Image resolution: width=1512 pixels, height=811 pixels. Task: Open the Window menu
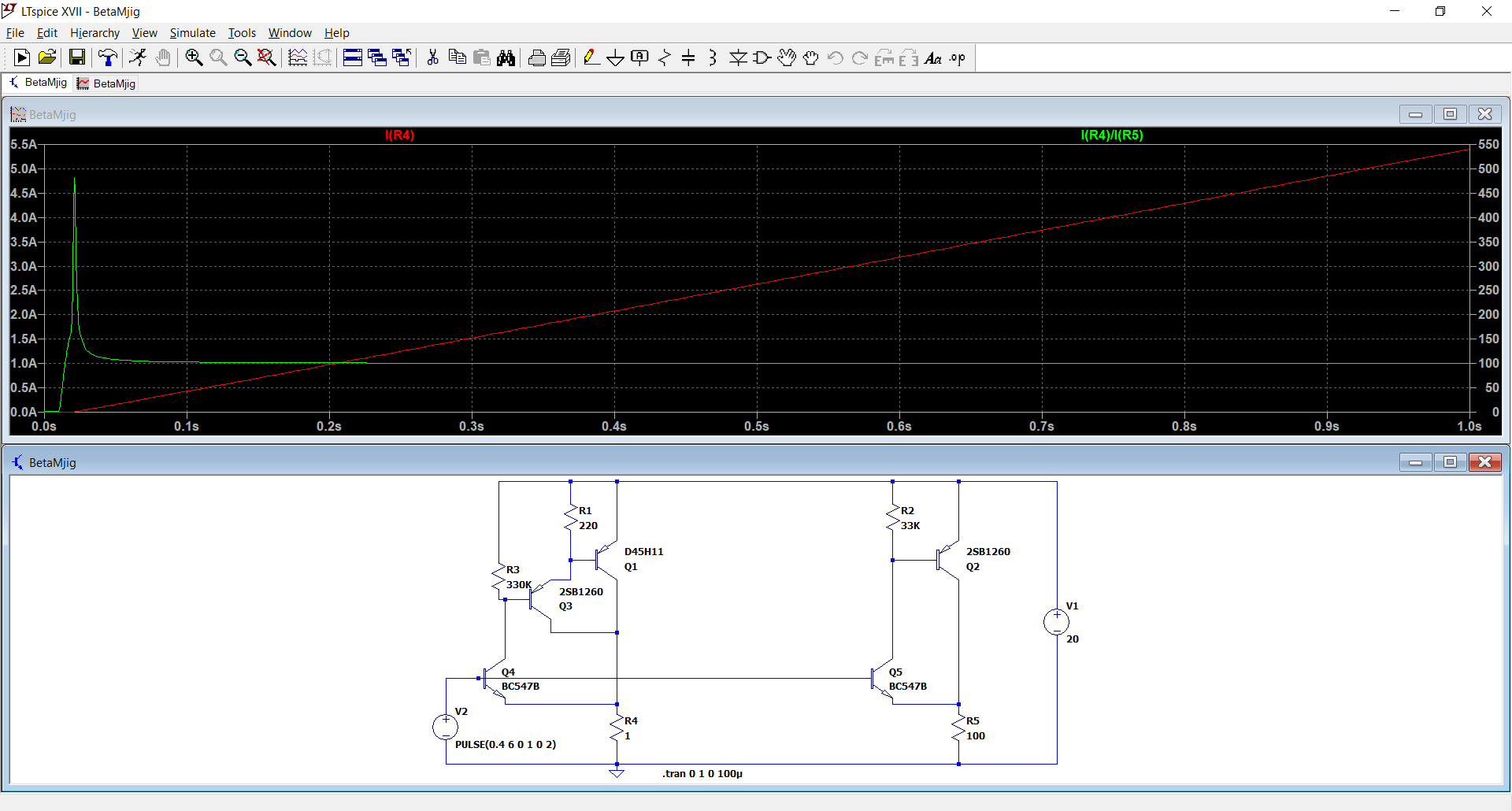pos(290,33)
